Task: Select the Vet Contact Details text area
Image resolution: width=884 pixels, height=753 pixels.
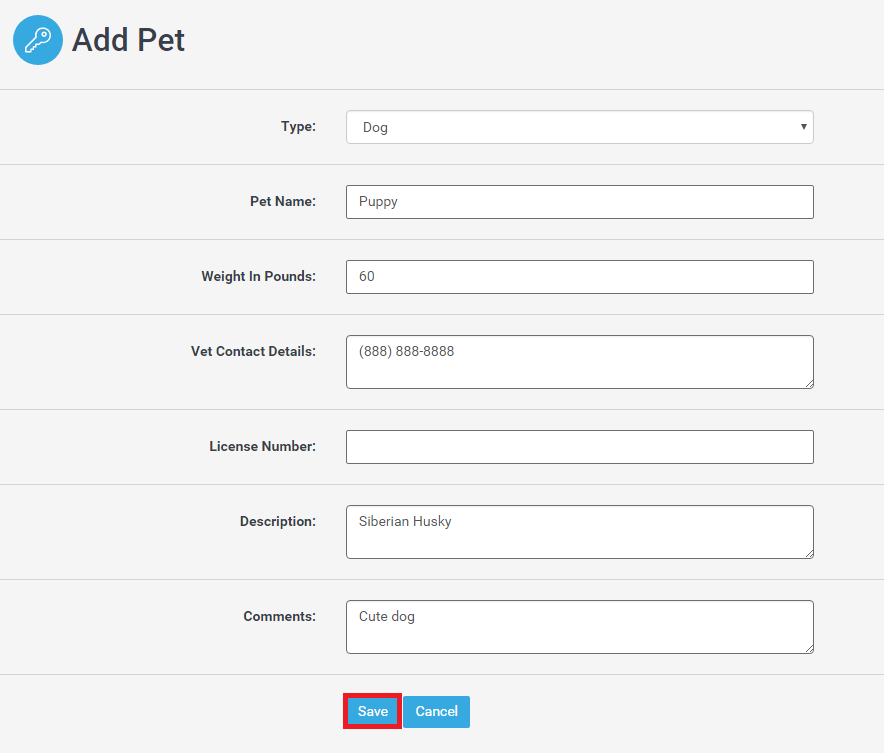Action: click(x=579, y=361)
